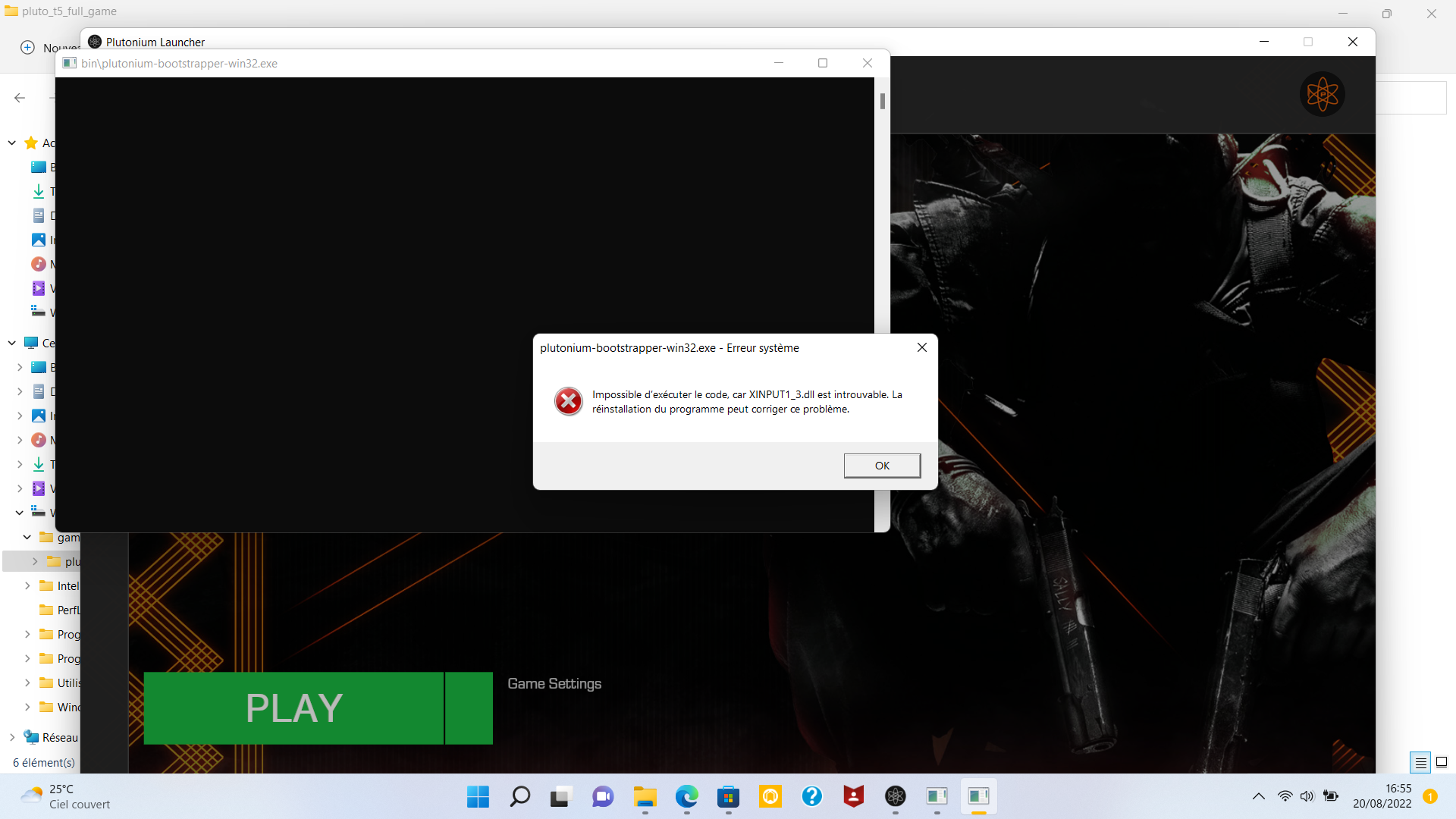
Task: Open Microsoft Edge from the taskbar
Action: point(686,796)
